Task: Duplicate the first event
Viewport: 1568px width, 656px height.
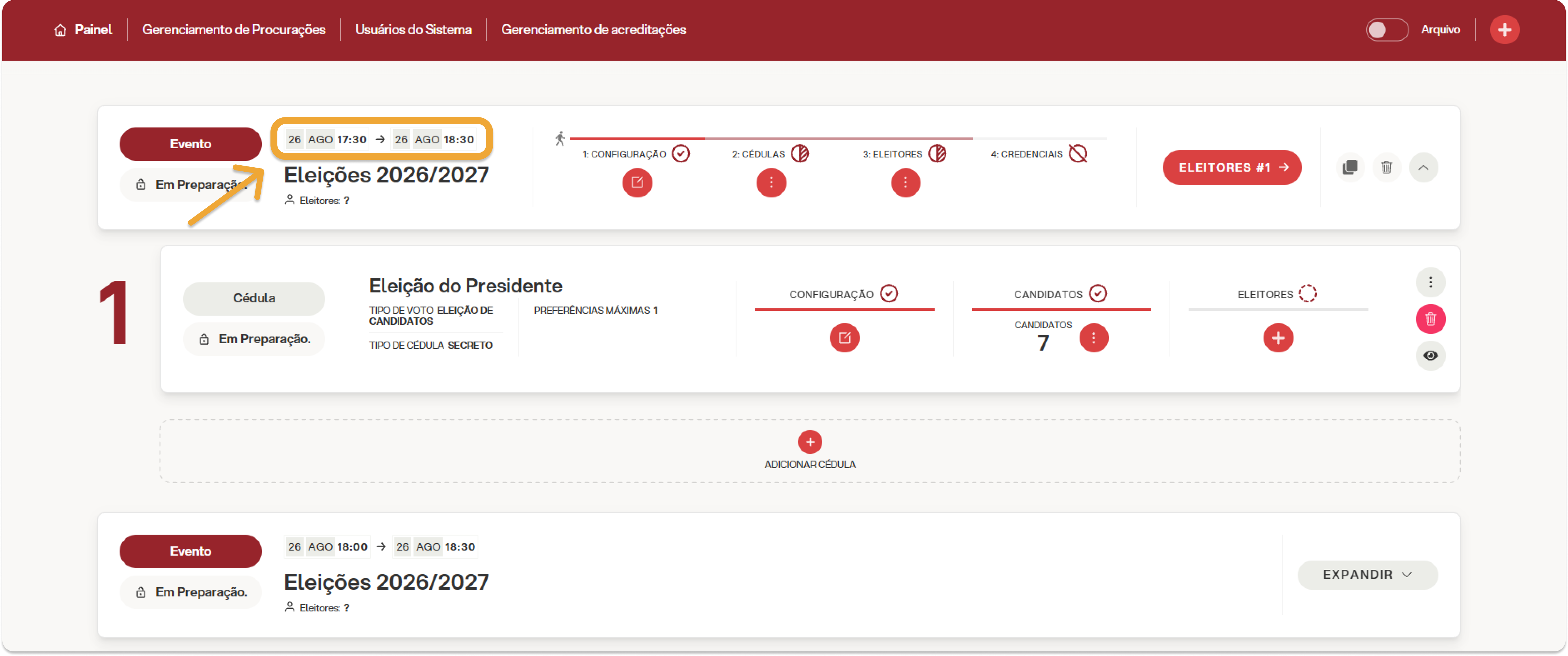Action: (1349, 167)
